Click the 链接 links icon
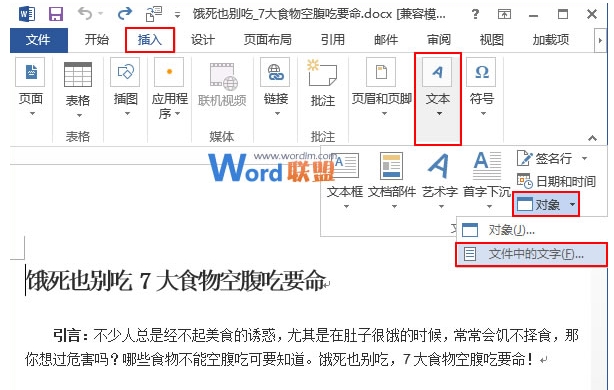 pyautogui.click(x=276, y=72)
